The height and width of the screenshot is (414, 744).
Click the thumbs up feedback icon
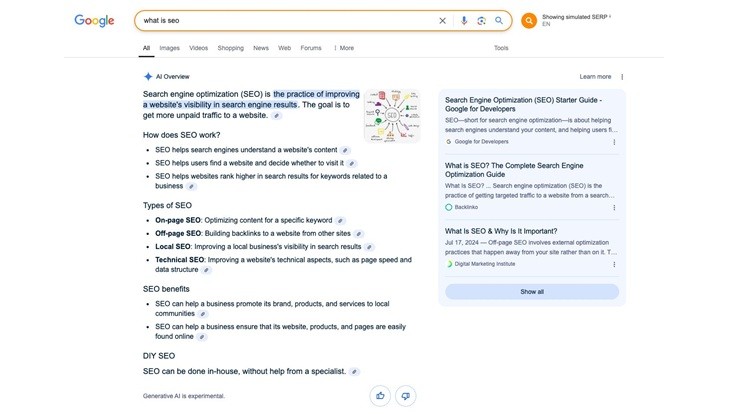tap(381, 396)
